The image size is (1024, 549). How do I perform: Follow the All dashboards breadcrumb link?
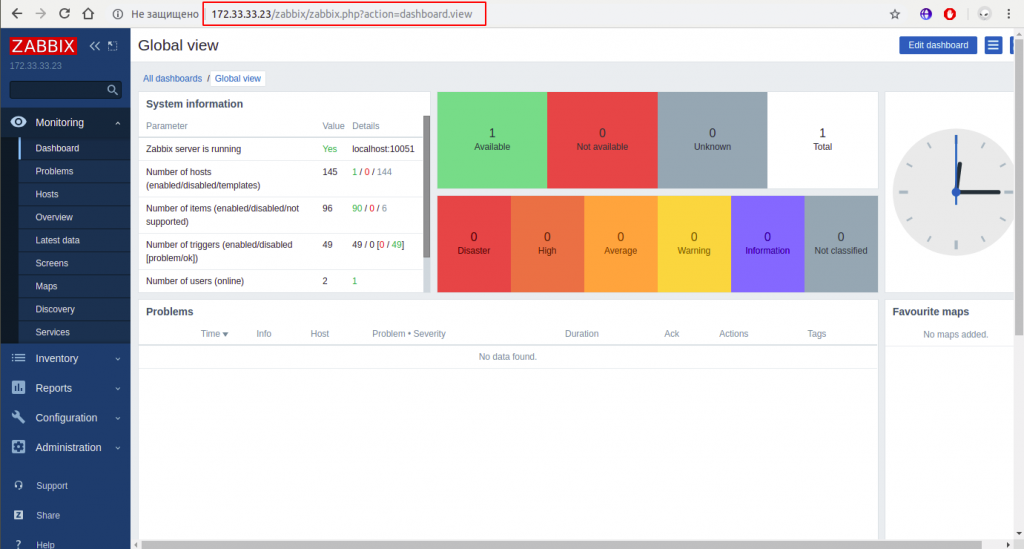tap(172, 78)
